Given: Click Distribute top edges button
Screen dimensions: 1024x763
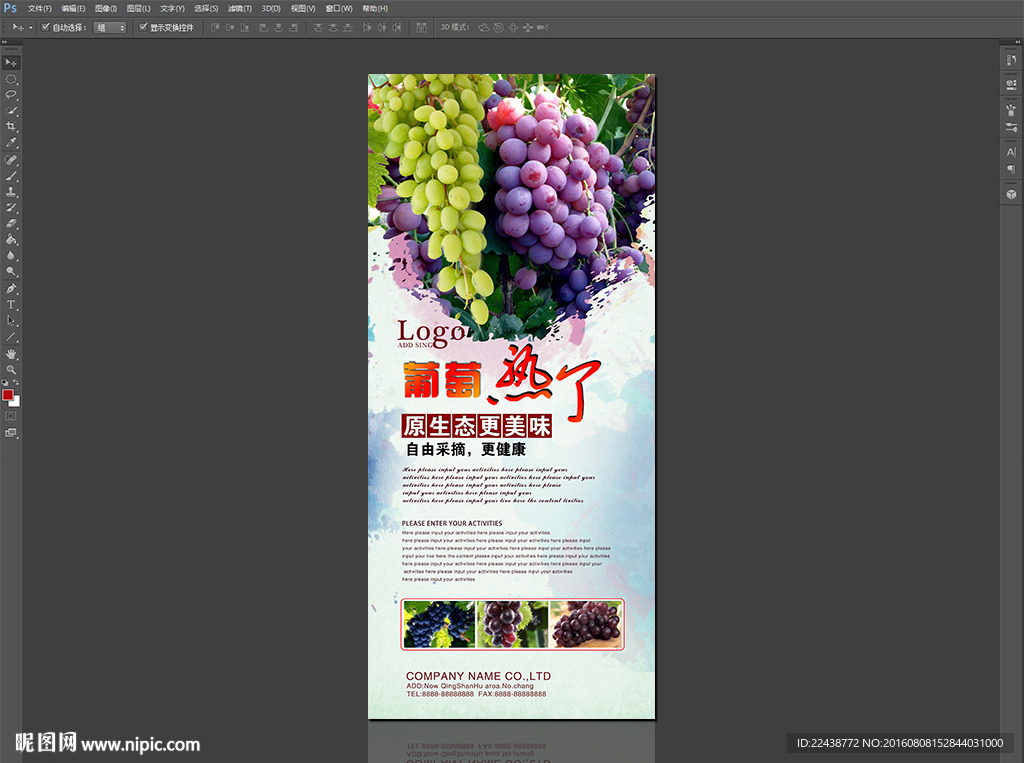Looking at the screenshot, I should pos(319,27).
